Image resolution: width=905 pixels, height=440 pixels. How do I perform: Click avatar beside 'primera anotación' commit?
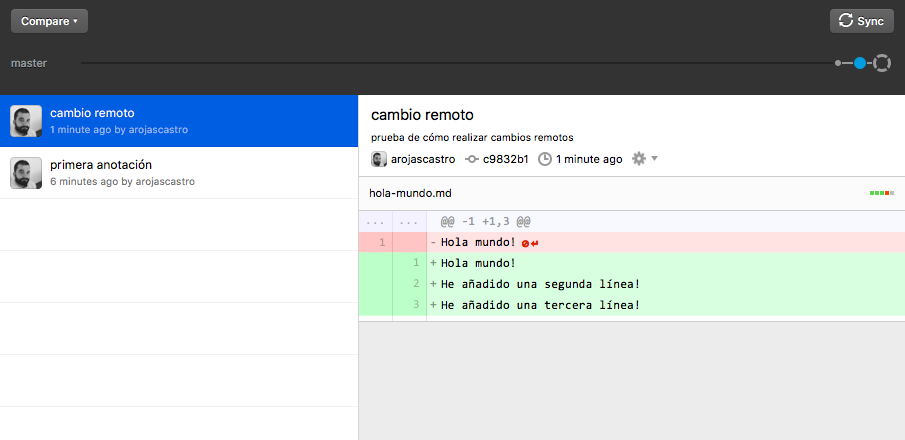pos(26,173)
